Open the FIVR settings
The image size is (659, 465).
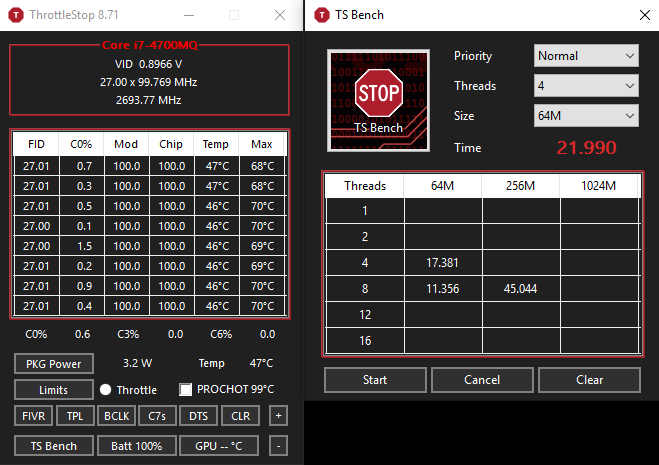click(34, 416)
